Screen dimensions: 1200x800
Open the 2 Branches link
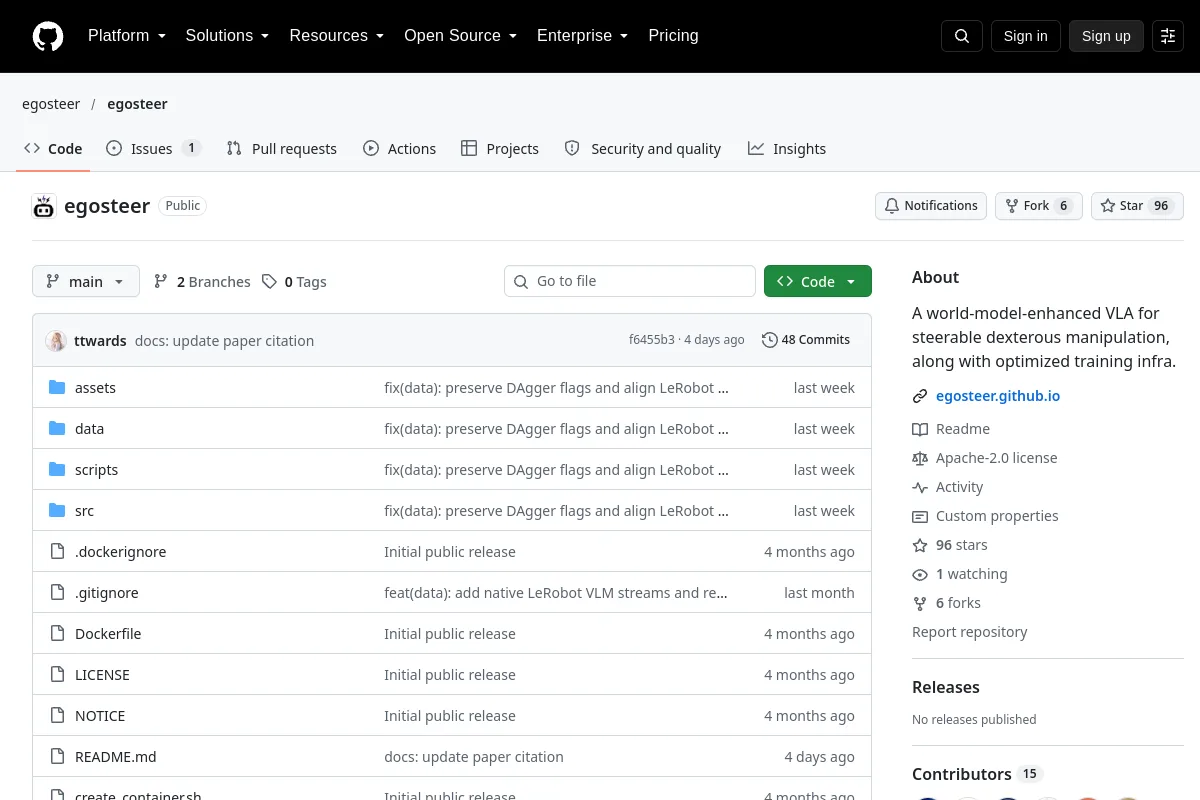click(202, 282)
